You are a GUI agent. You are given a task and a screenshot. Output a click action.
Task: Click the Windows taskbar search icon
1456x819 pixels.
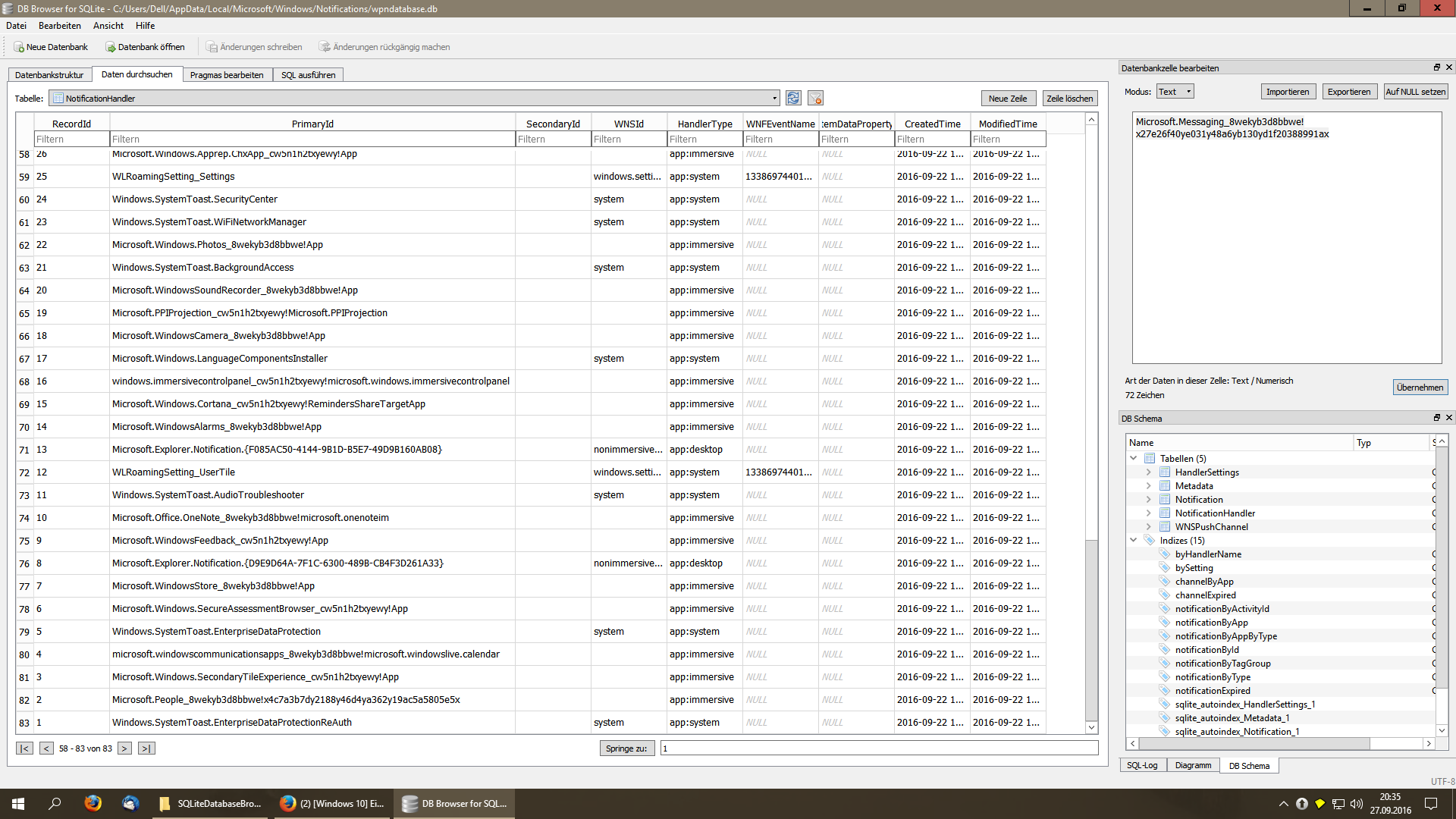click(55, 803)
